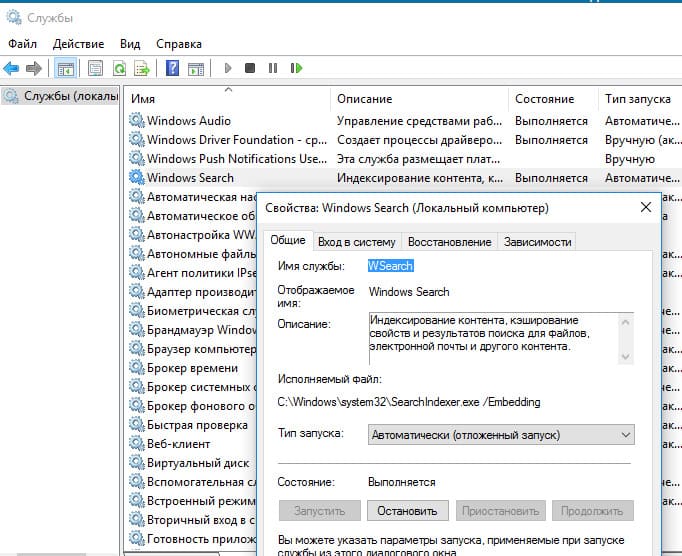Switch to the Зависимости tab
Viewport: 682px width, 556px height.
point(538,242)
